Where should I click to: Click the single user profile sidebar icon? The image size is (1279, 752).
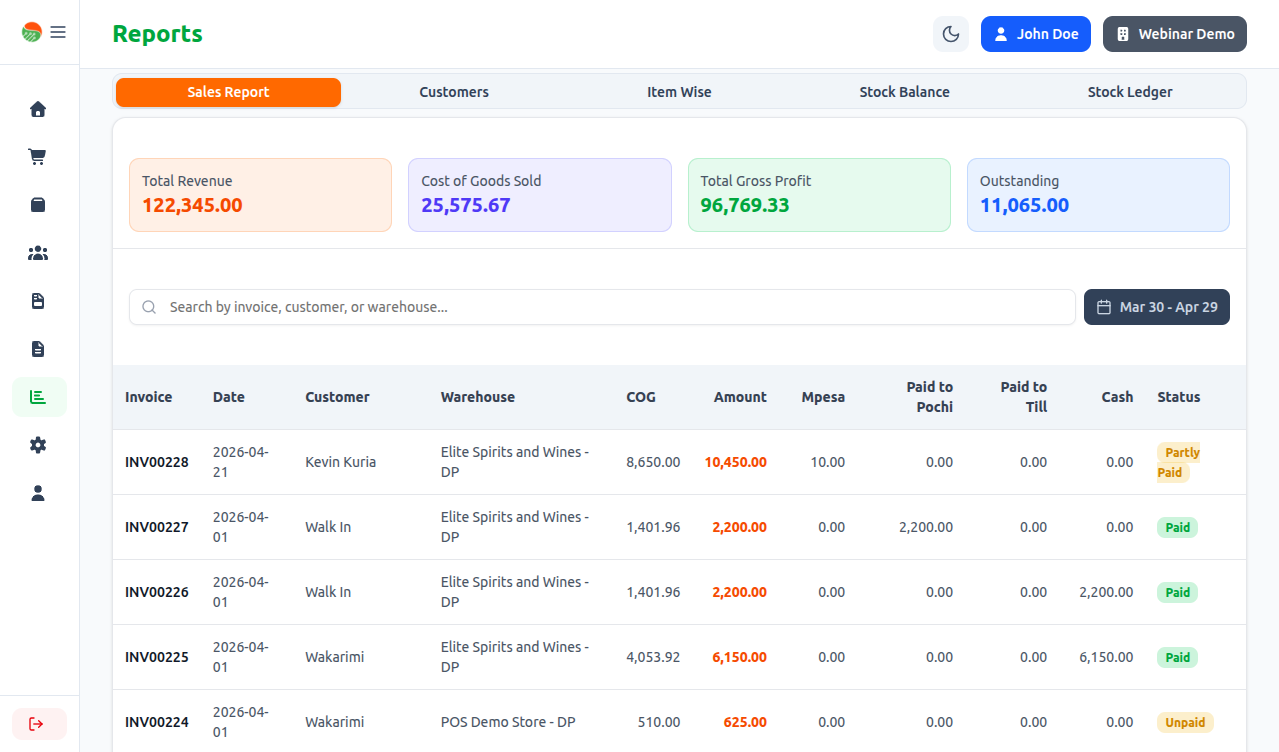pyautogui.click(x=38, y=493)
